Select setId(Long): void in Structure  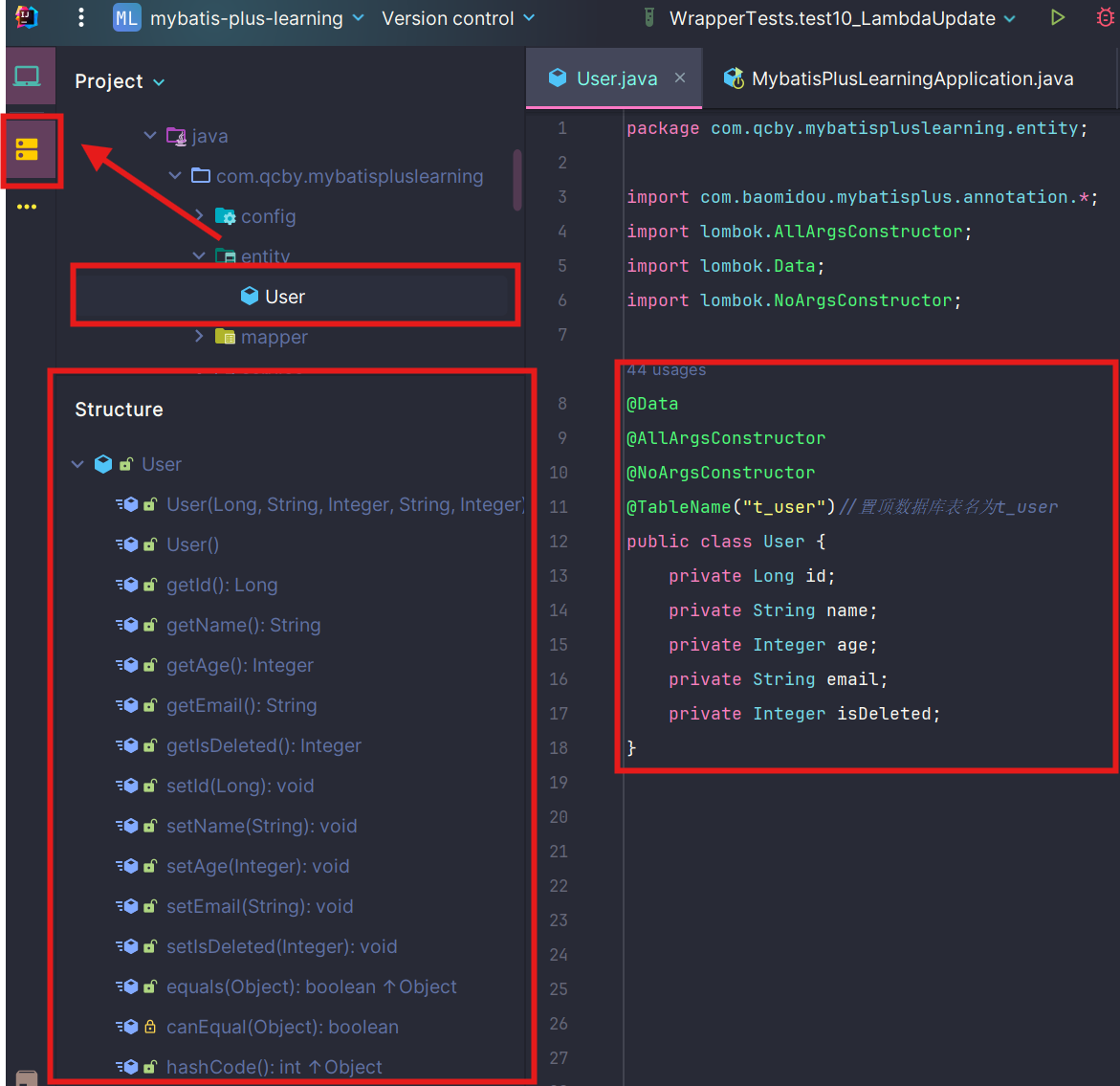pos(240,786)
